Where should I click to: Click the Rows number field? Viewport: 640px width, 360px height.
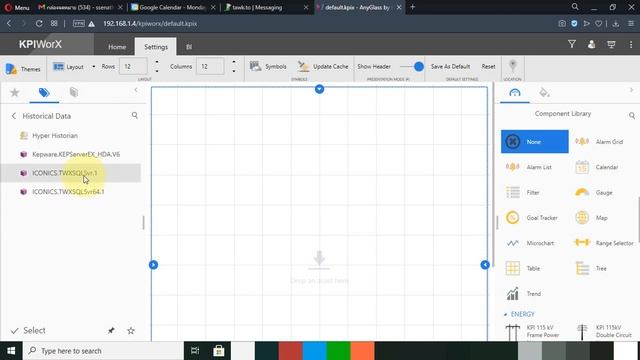coord(133,66)
